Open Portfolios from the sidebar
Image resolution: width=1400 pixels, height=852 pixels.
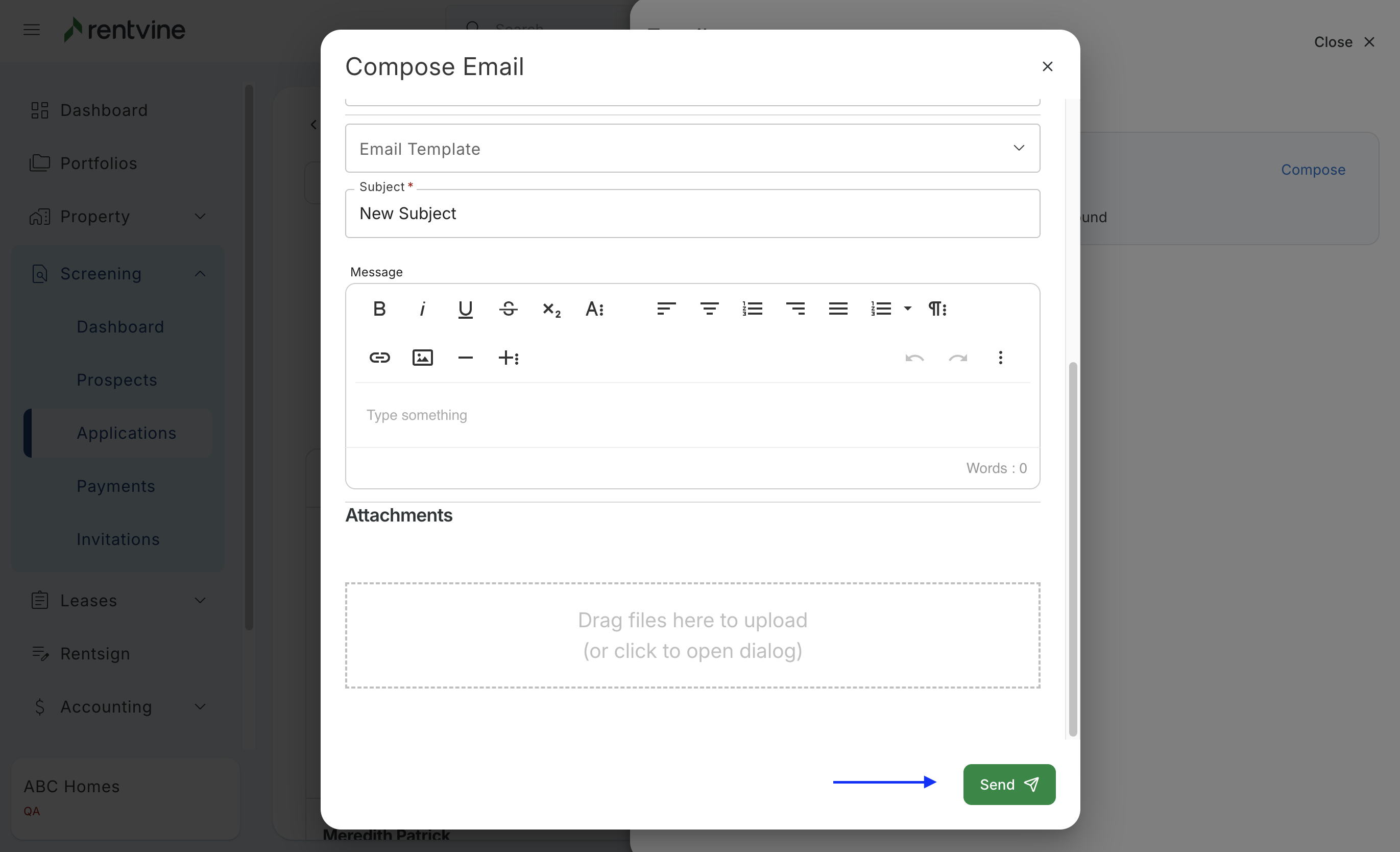(99, 163)
